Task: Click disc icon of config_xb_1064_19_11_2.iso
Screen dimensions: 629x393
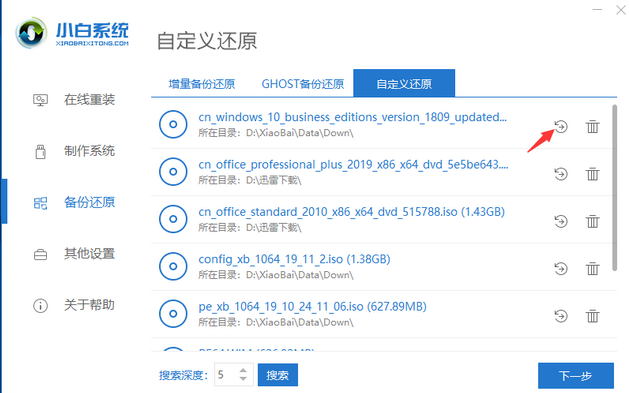Action: click(x=173, y=266)
